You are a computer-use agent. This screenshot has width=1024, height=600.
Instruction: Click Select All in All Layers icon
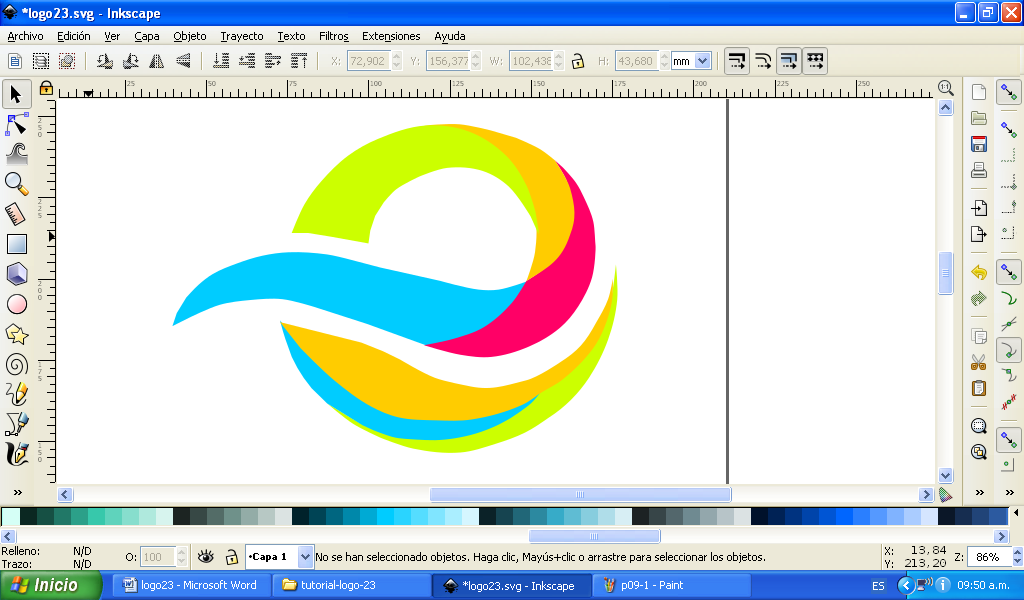click(40, 61)
